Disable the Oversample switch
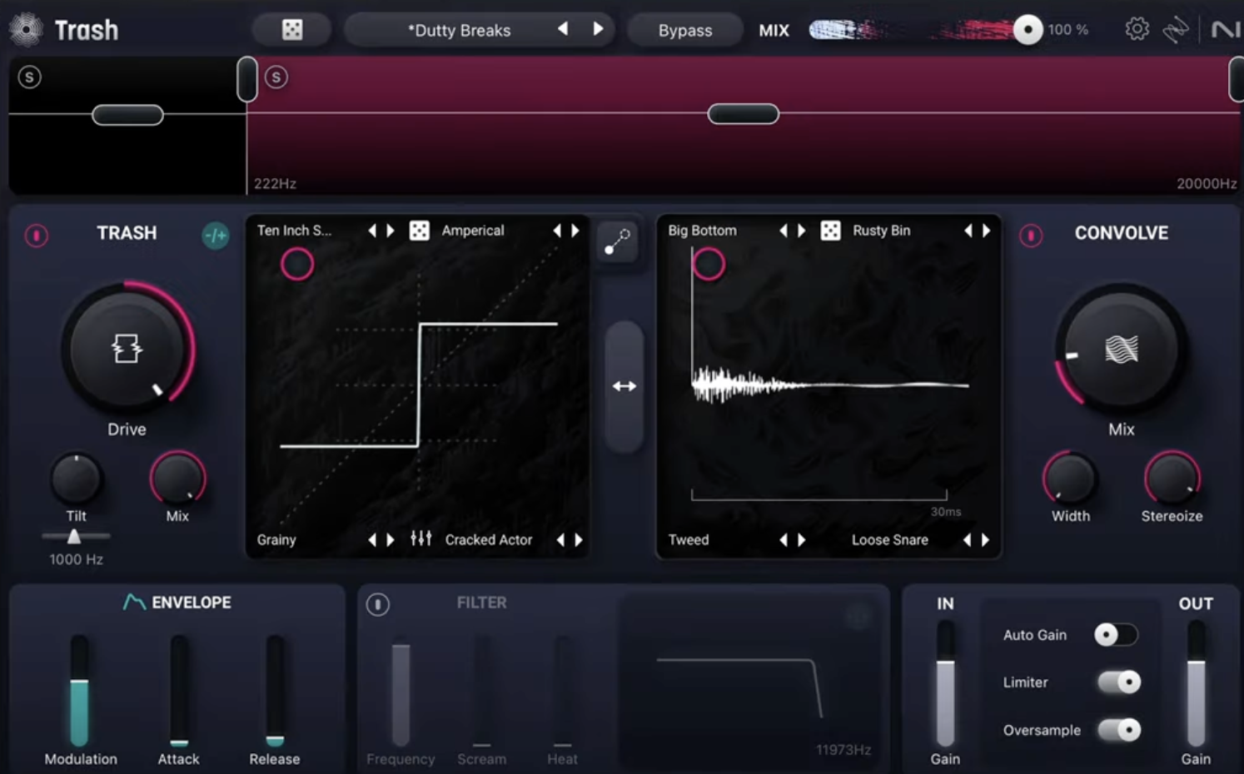The image size is (1244, 774). click(1118, 730)
